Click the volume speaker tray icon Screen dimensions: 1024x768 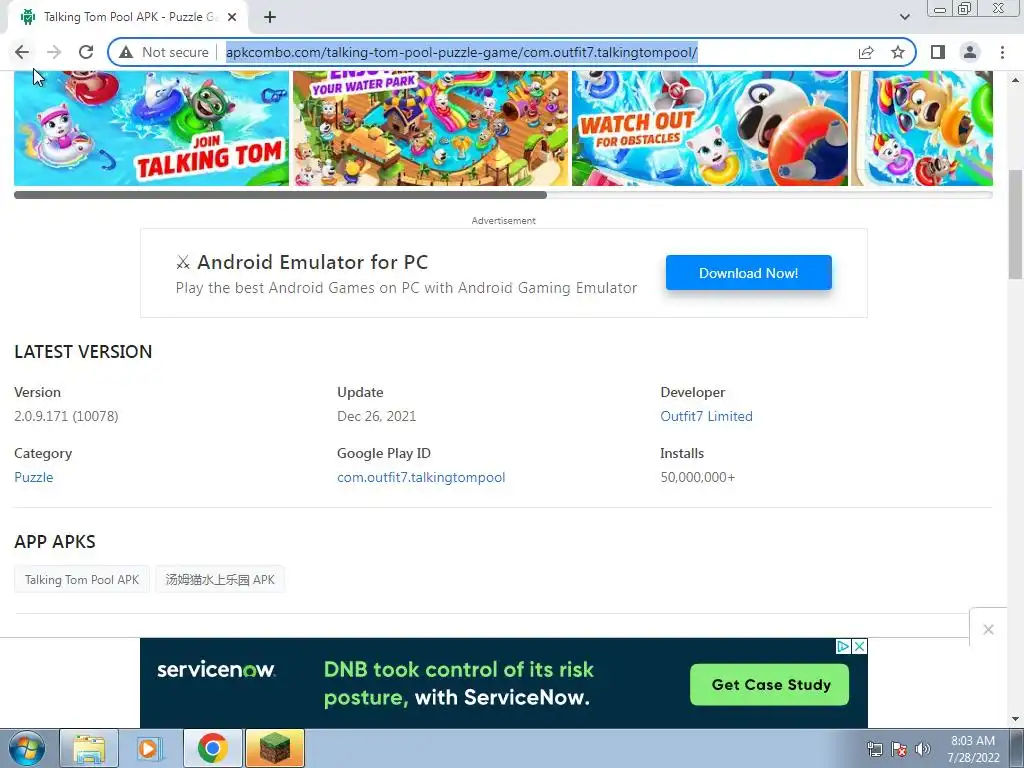(923, 749)
